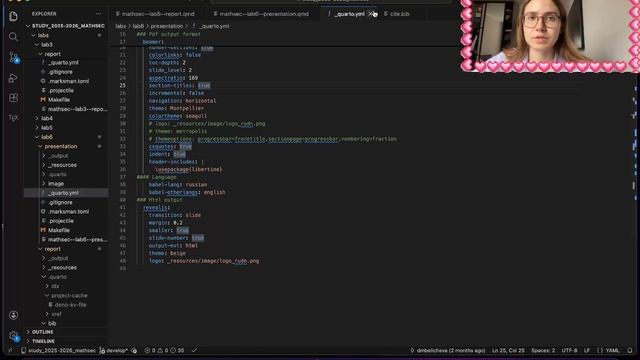Click _quarto.yml in the breadcrumb path

215,26
